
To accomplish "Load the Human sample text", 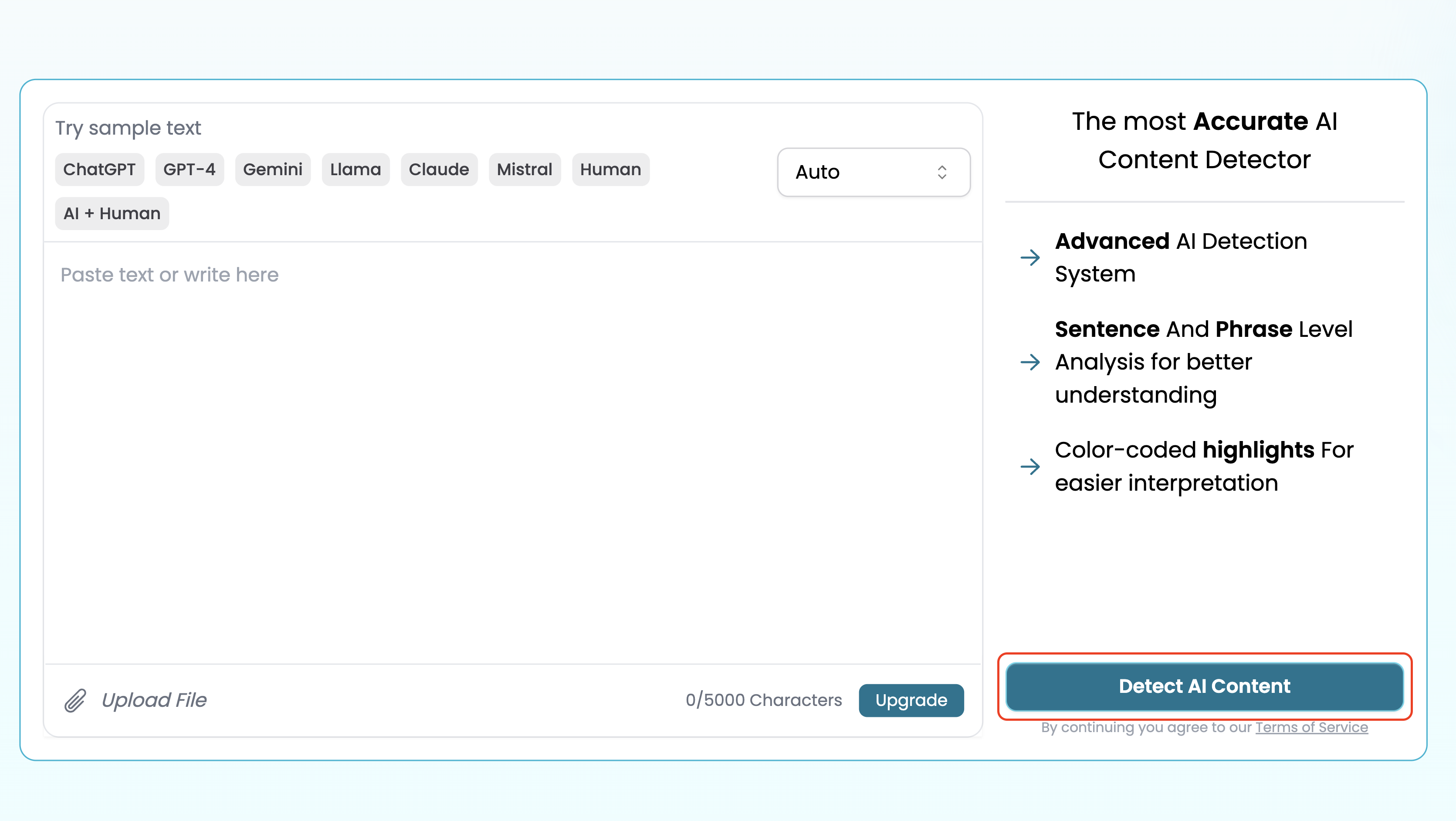I will coord(610,169).
